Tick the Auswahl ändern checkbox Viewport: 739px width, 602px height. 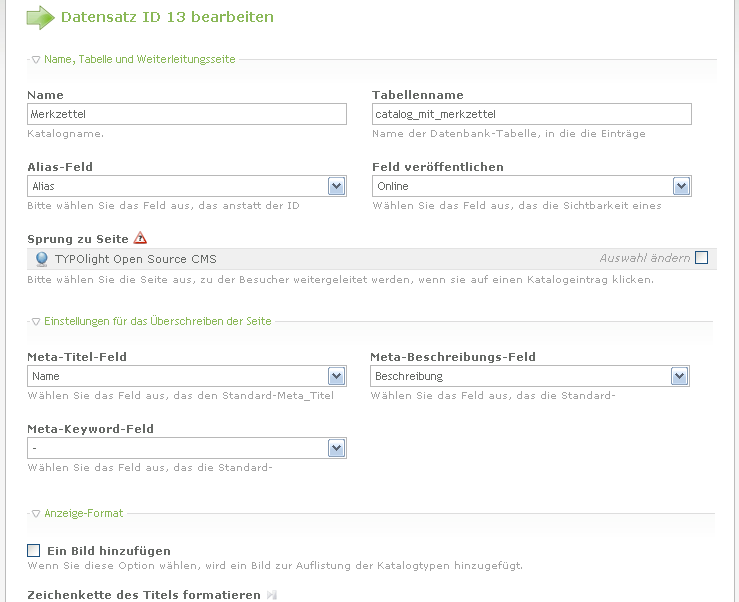click(x=701, y=258)
